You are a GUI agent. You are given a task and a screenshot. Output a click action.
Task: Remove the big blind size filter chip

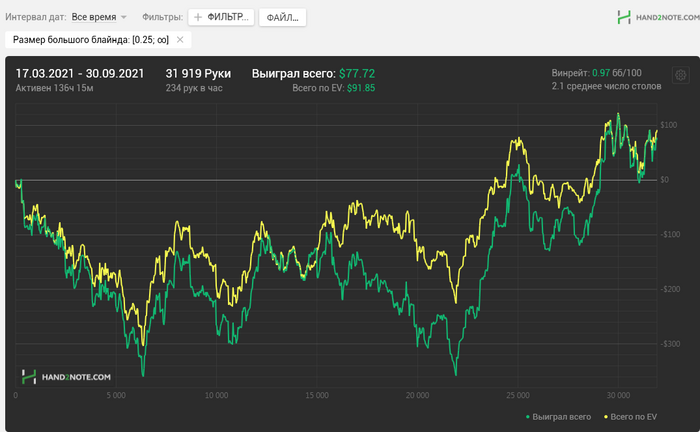(180, 40)
